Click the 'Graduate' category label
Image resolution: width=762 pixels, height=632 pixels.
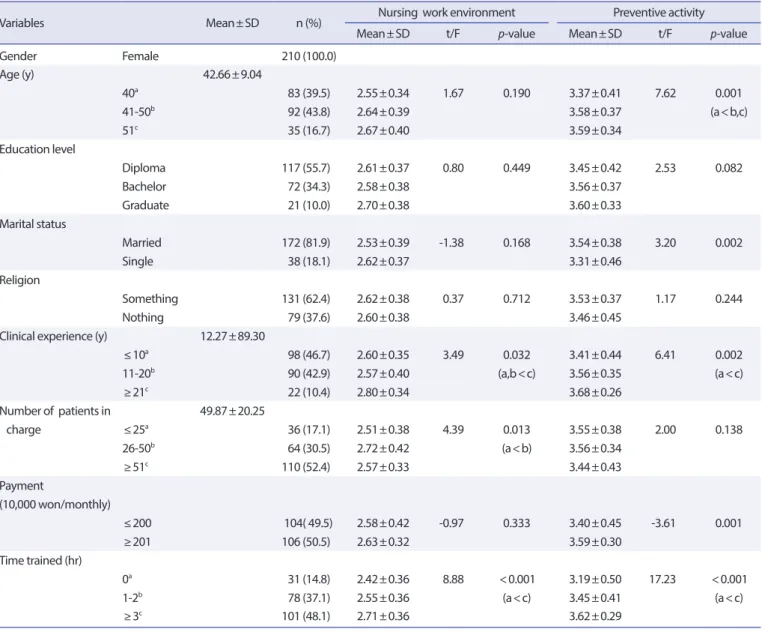click(145, 205)
